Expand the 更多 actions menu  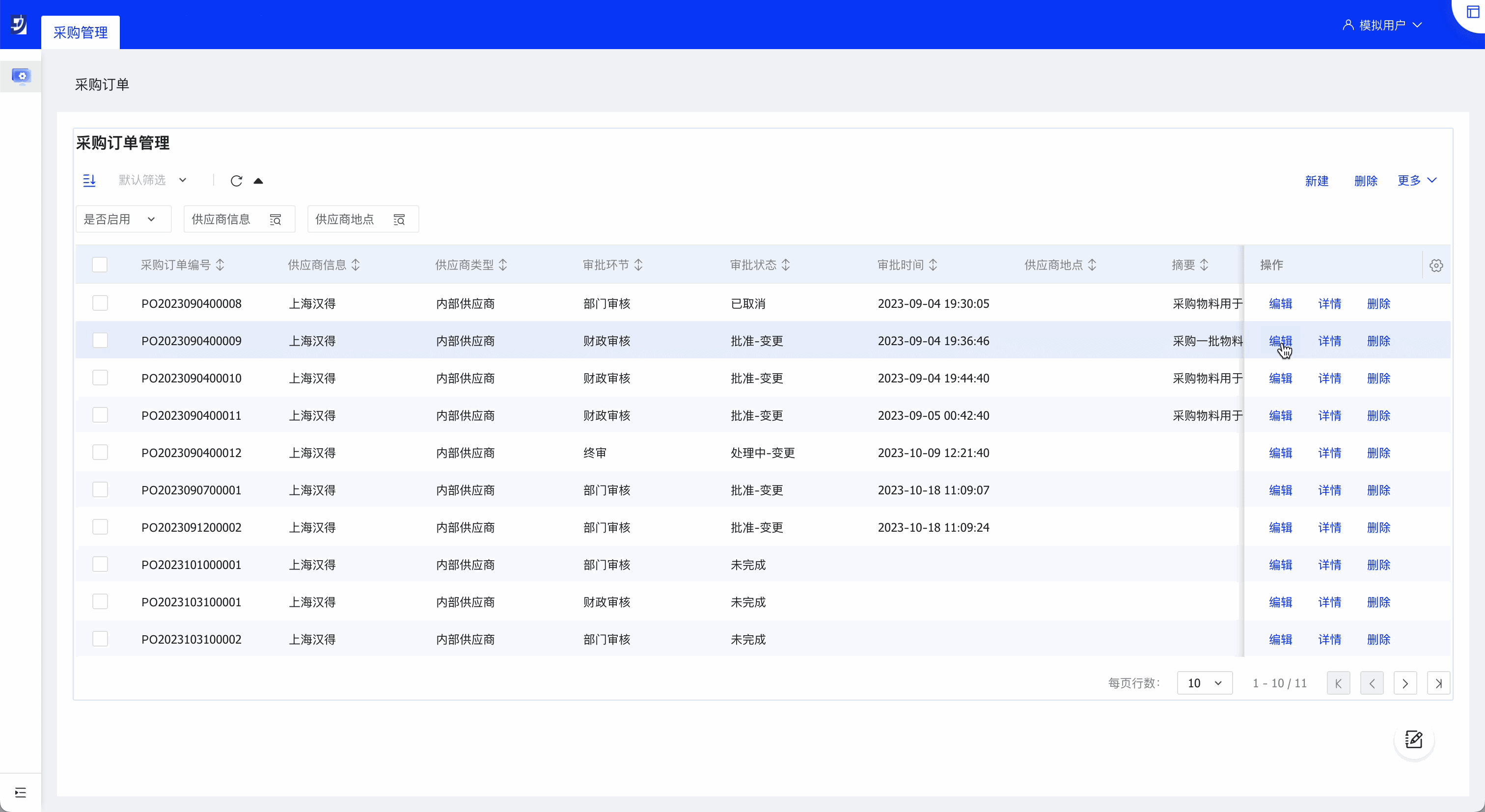[1416, 180]
